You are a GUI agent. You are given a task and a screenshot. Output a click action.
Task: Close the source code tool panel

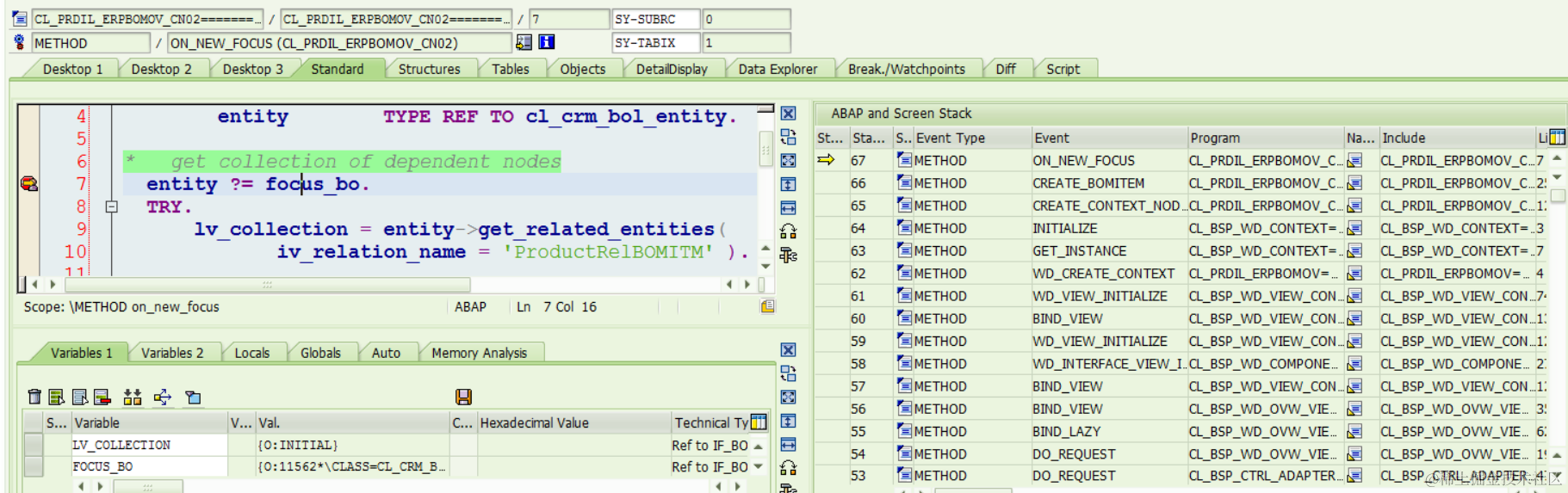(788, 114)
